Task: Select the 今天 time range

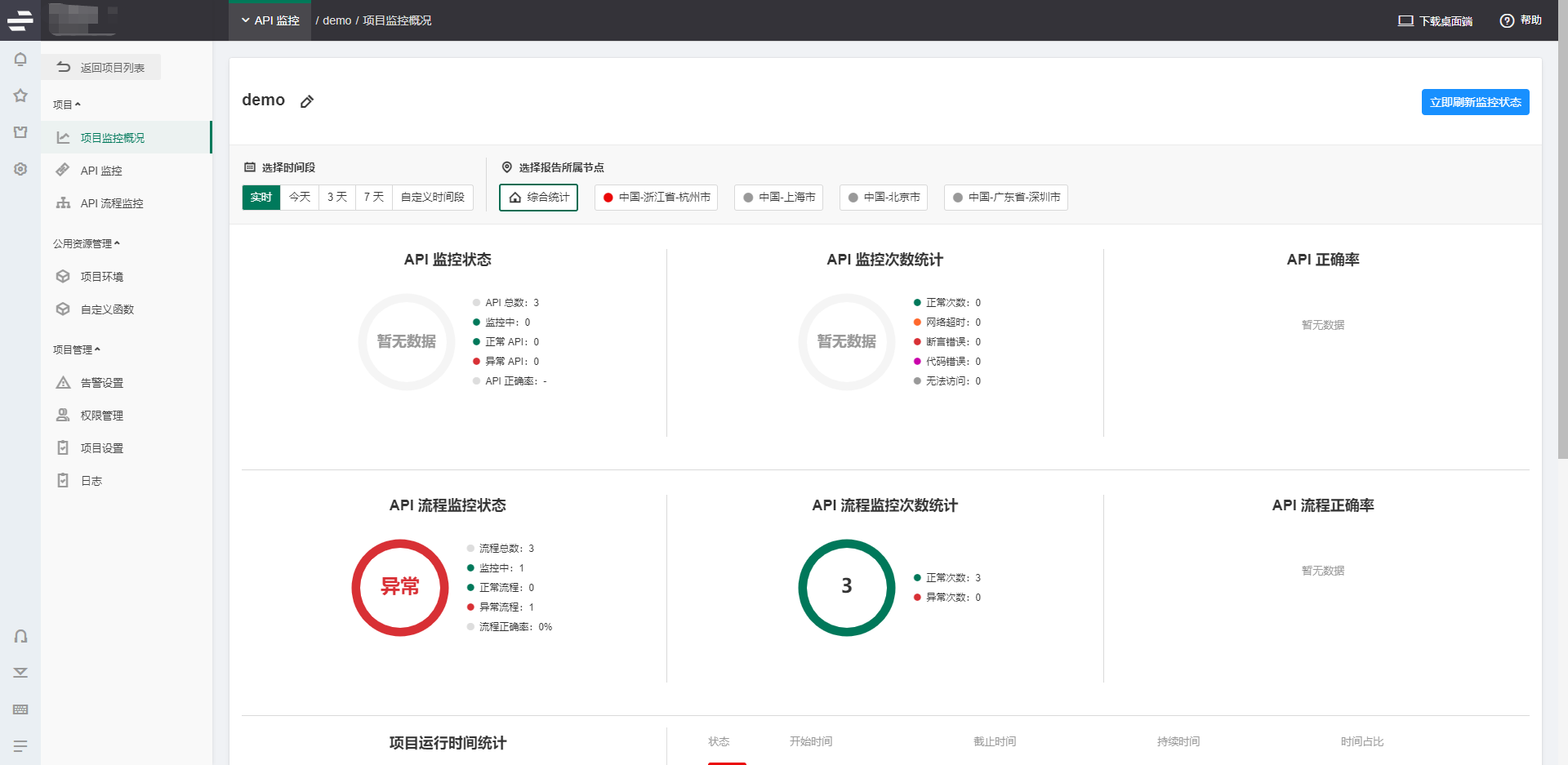Action: click(300, 197)
